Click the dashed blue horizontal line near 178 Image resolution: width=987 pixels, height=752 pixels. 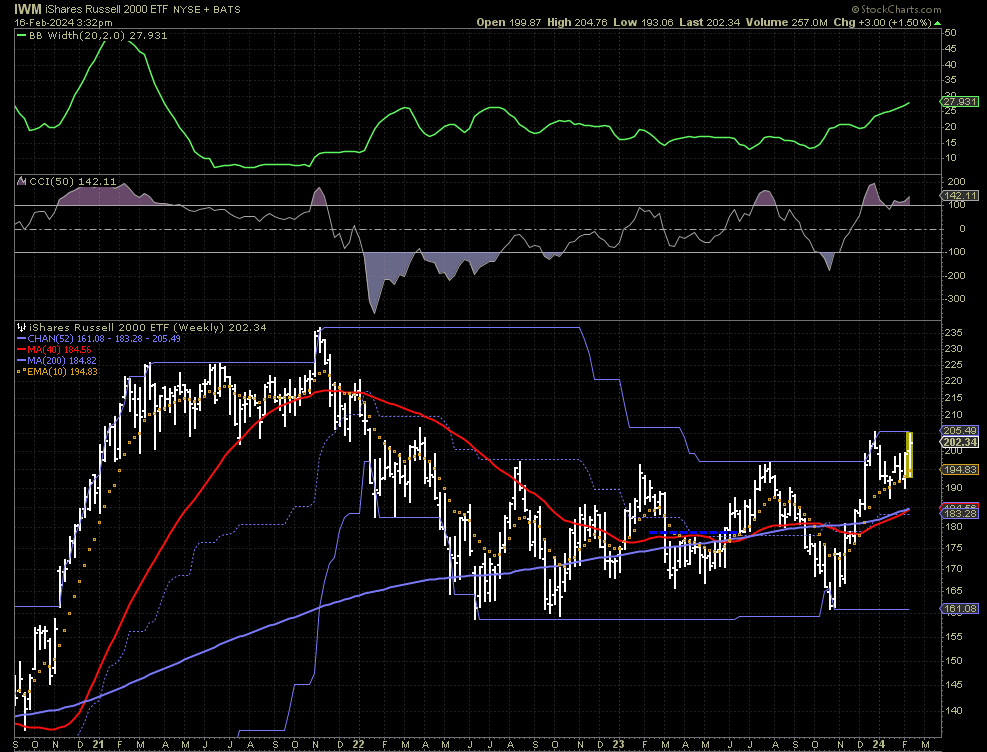point(692,532)
